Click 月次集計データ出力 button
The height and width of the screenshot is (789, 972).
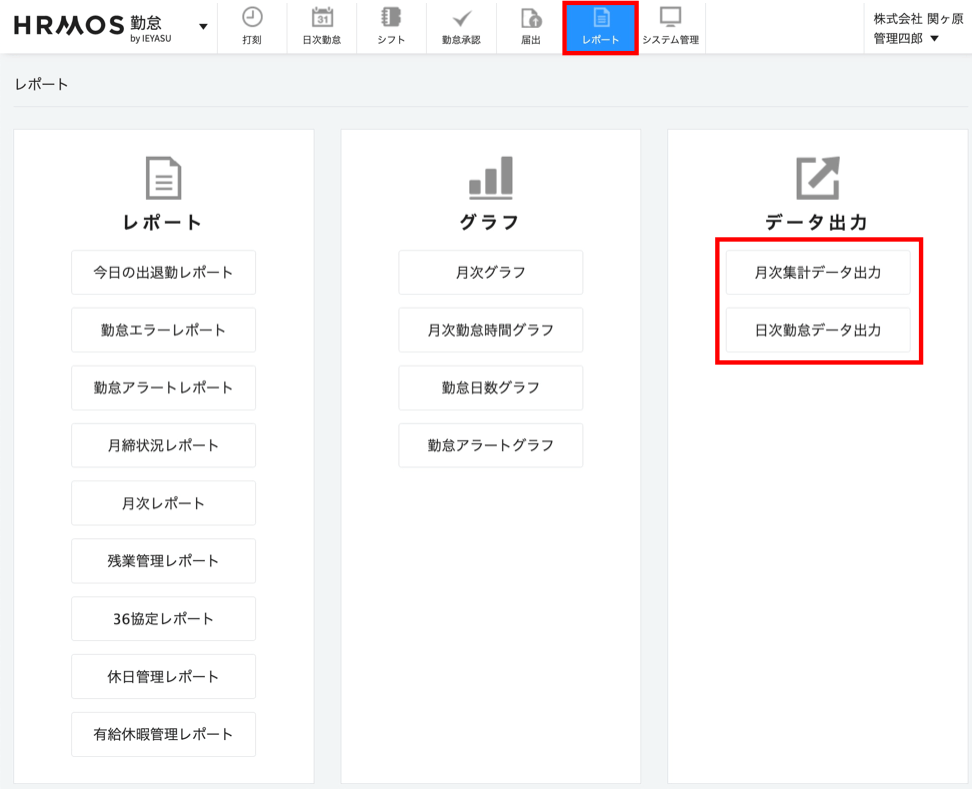818,272
